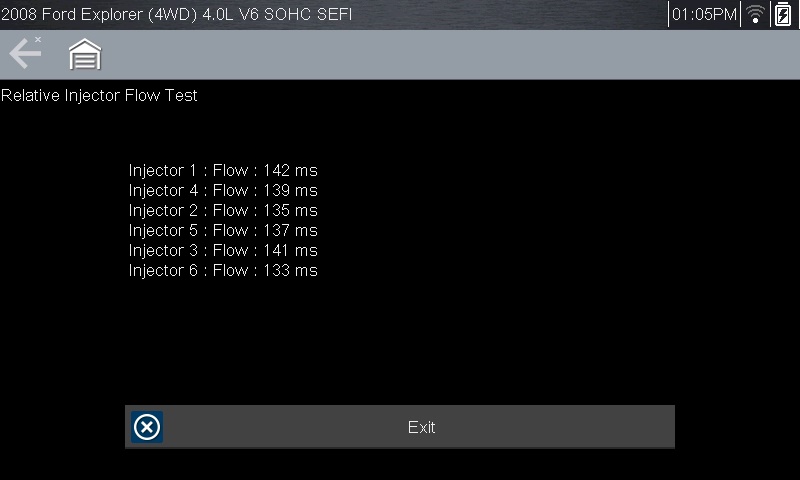800x480 pixels.
Task: Tap the battery charging indicator icon
Action: tap(782, 14)
